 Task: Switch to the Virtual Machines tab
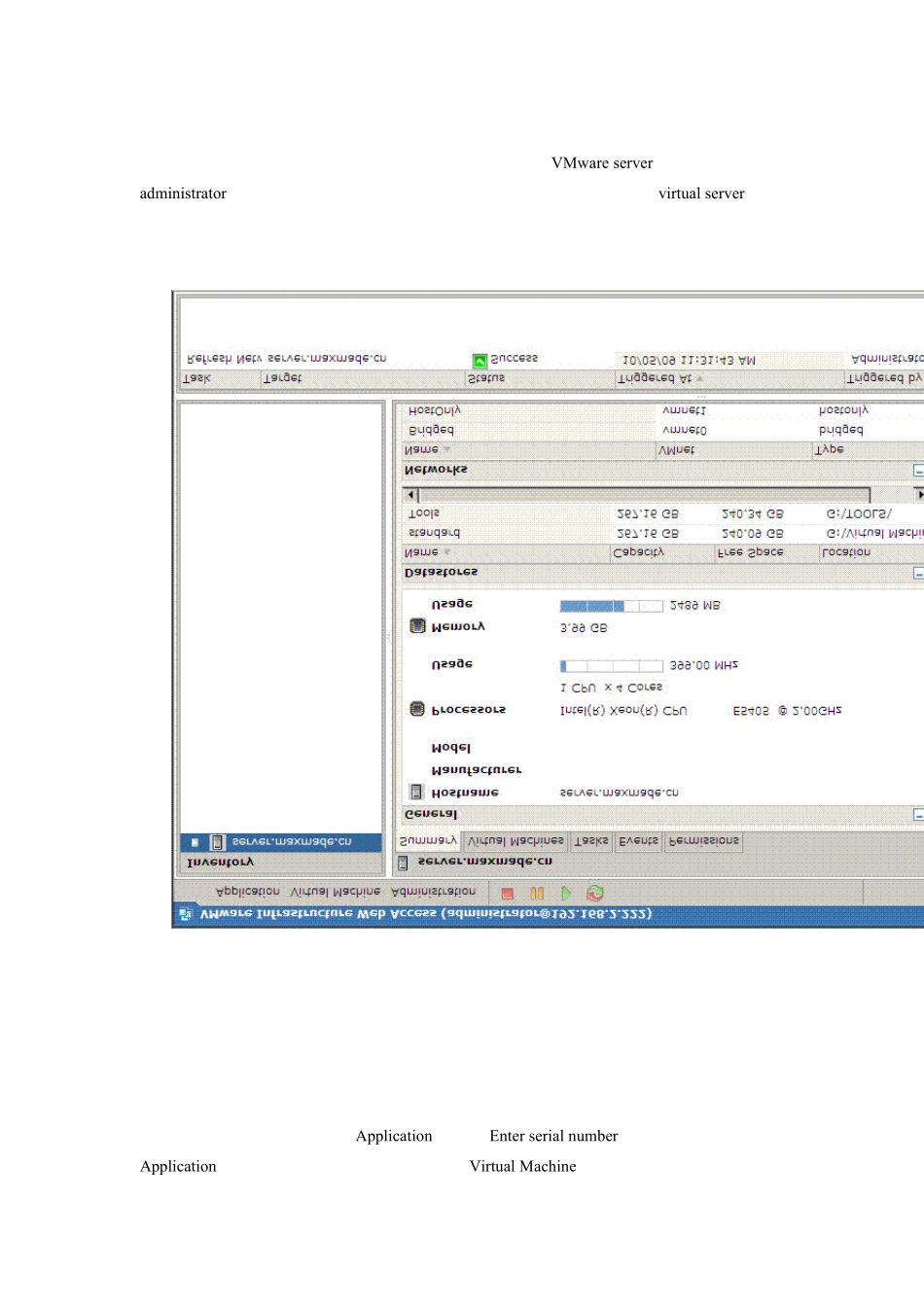pos(515,841)
